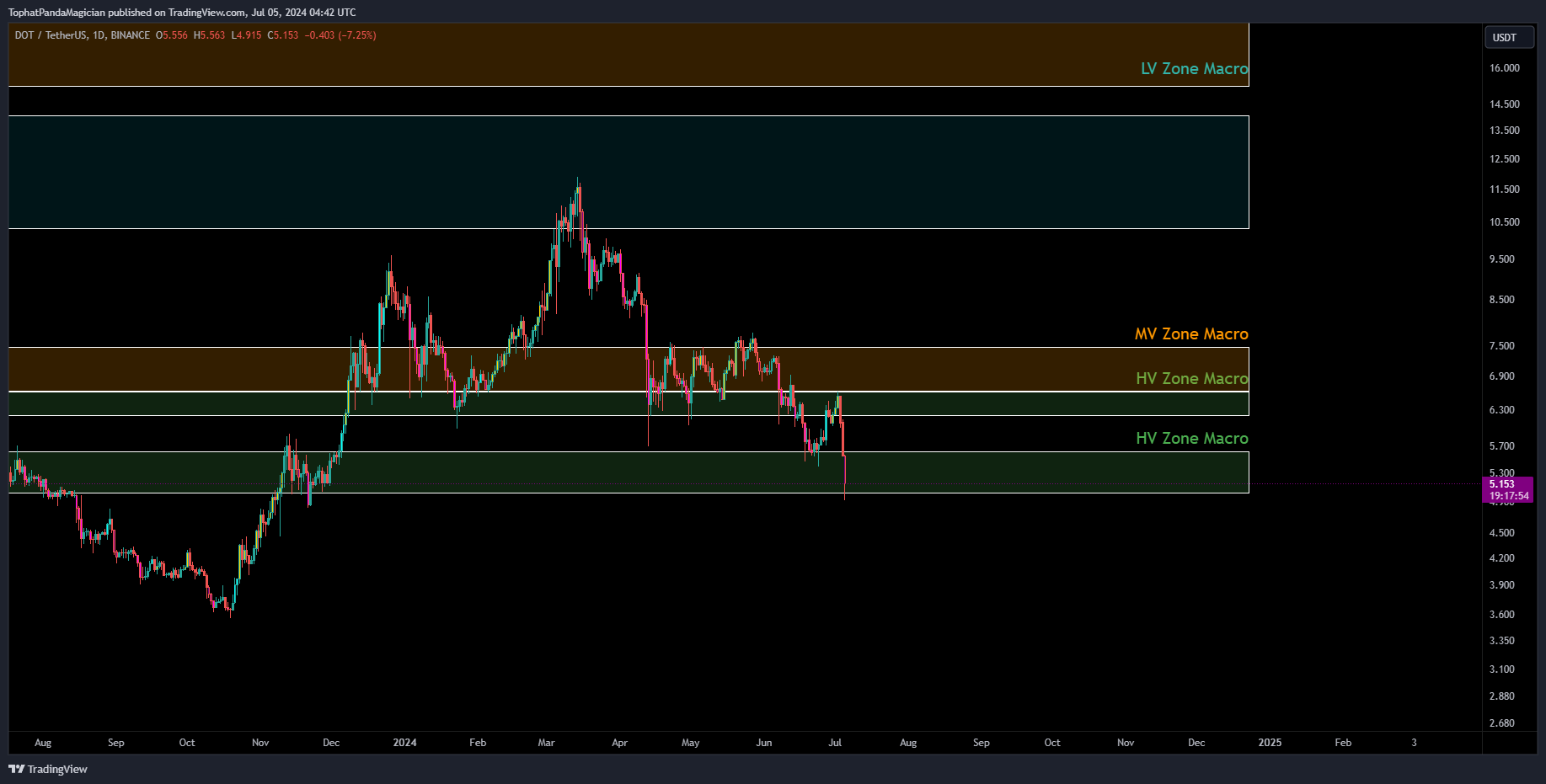
Task: Click the May label on time axis
Action: (x=690, y=743)
